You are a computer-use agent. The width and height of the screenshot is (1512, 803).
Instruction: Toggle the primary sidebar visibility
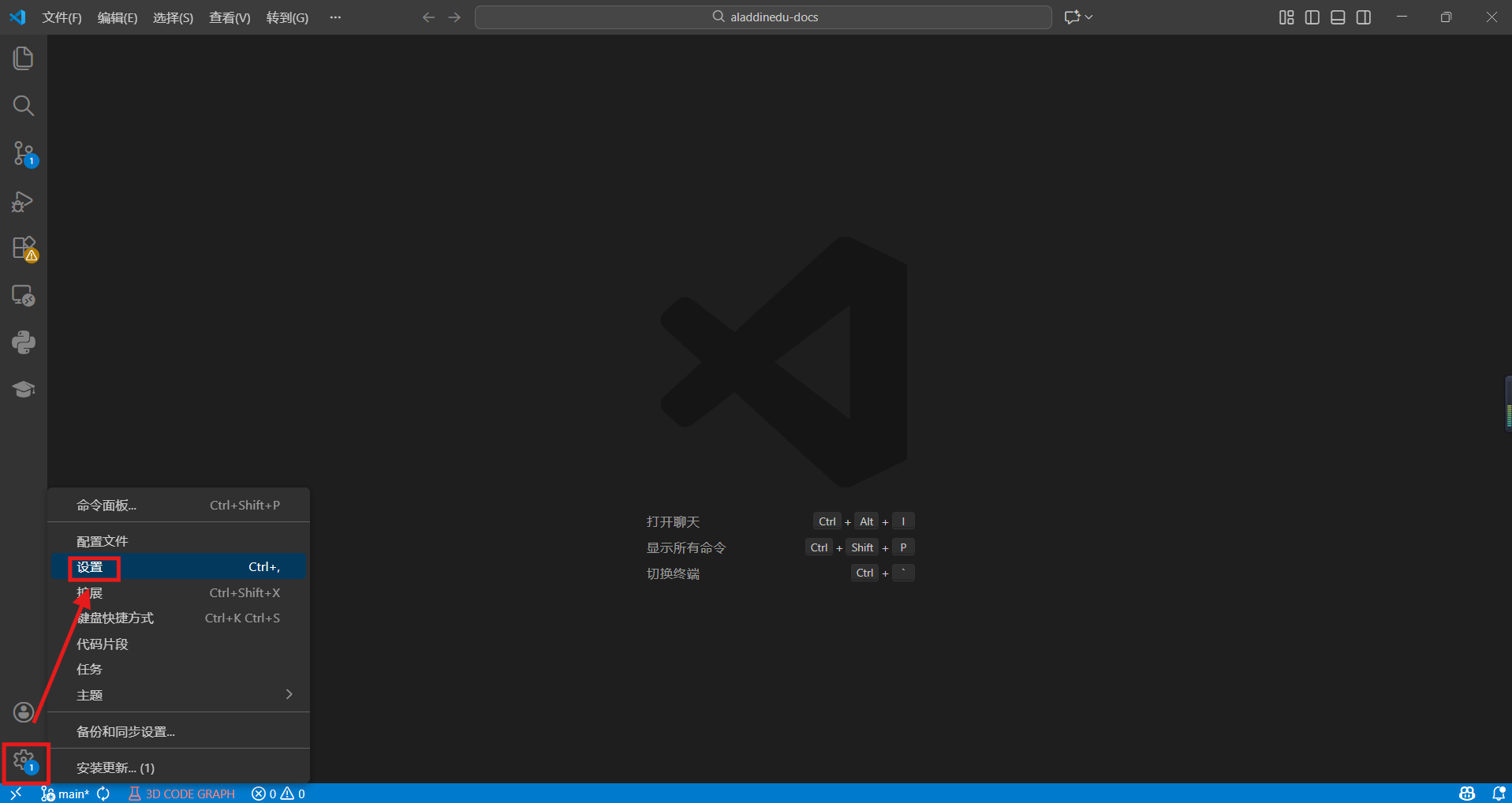pos(1312,17)
